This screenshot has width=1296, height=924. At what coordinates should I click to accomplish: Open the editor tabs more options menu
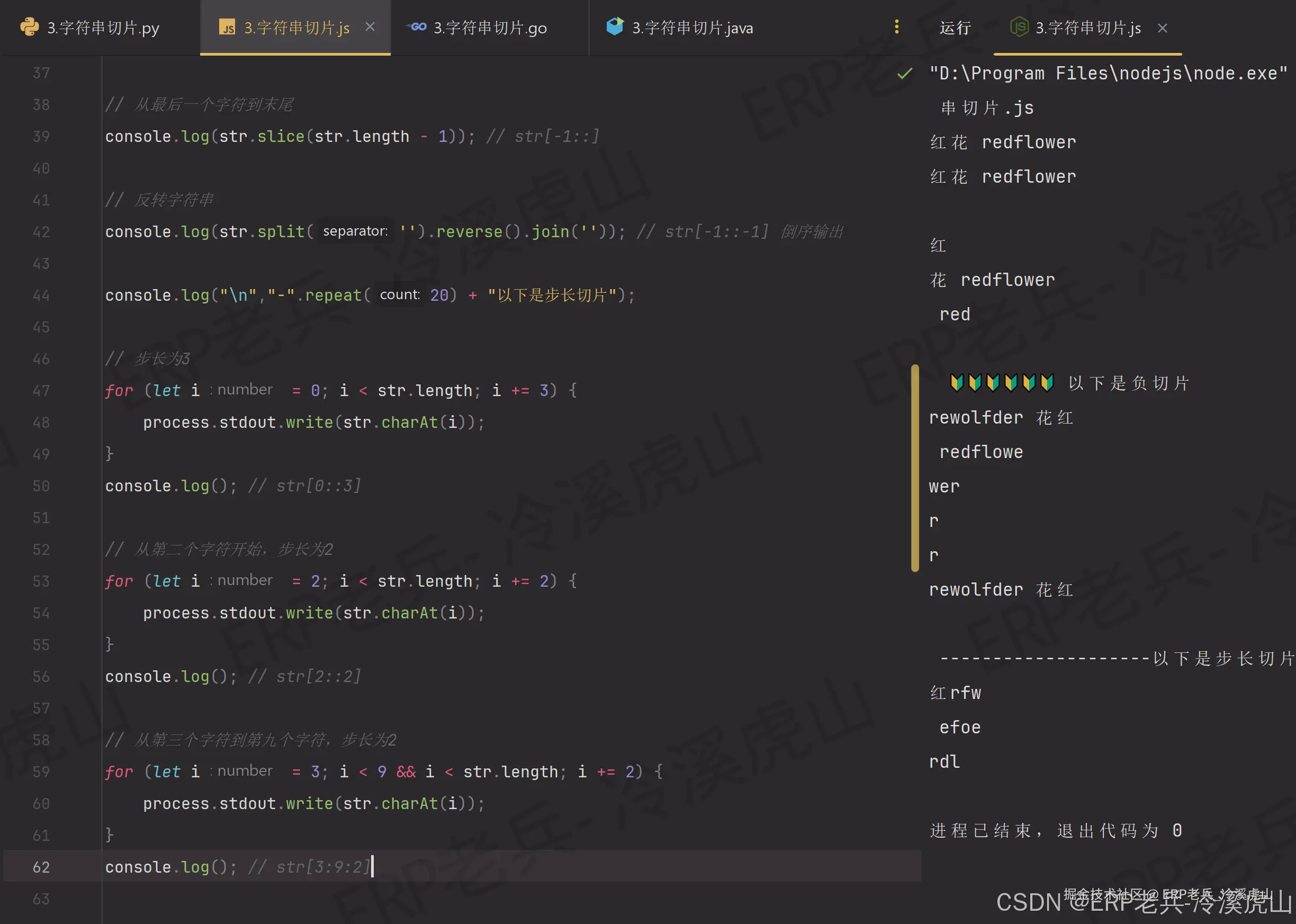897,27
